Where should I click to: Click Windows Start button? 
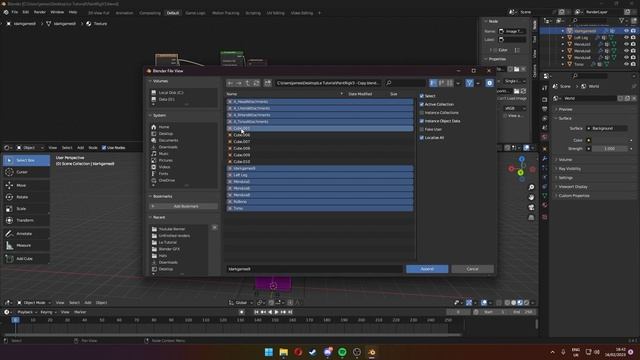[x=269, y=352]
